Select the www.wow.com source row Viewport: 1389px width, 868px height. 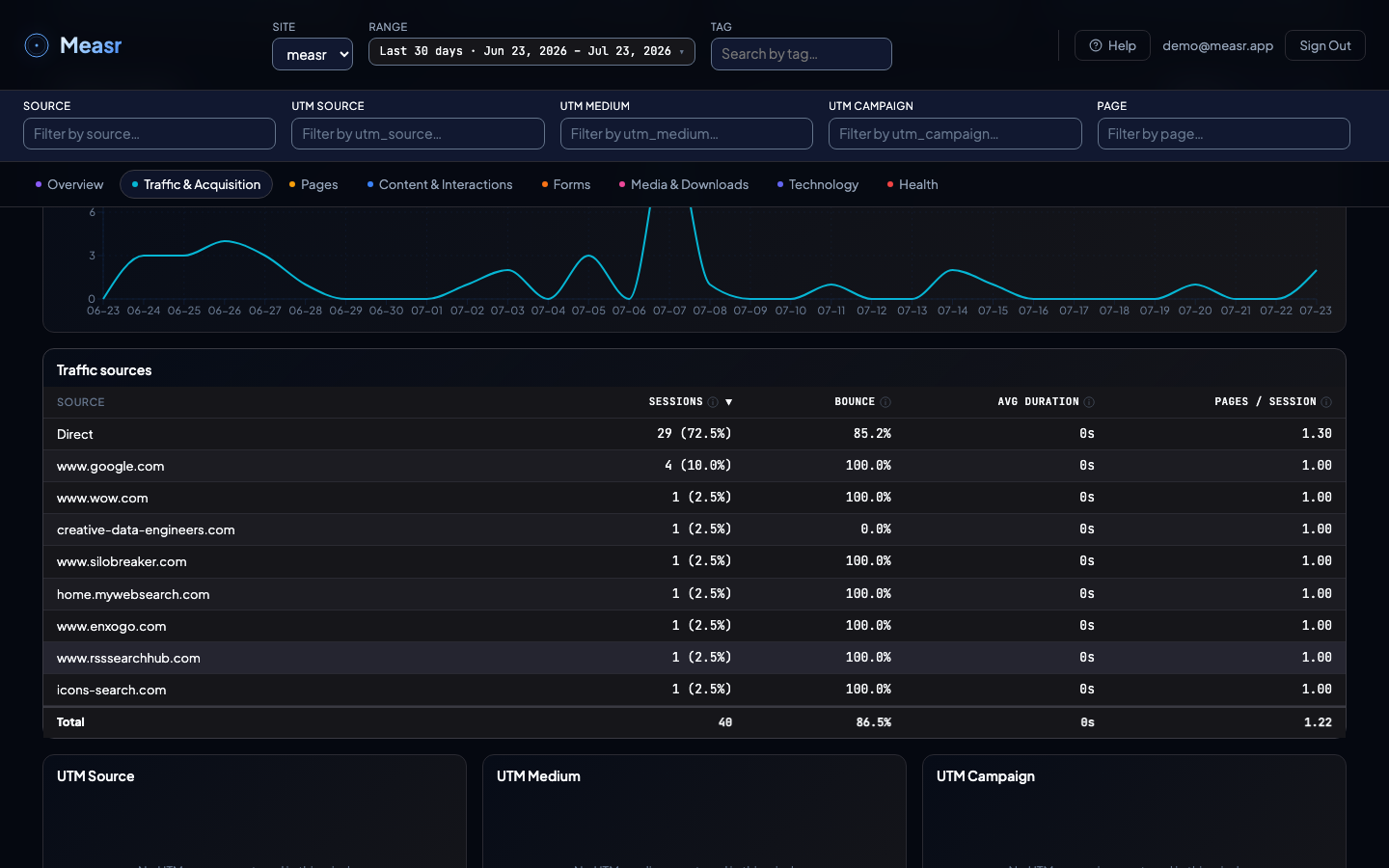(694, 498)
